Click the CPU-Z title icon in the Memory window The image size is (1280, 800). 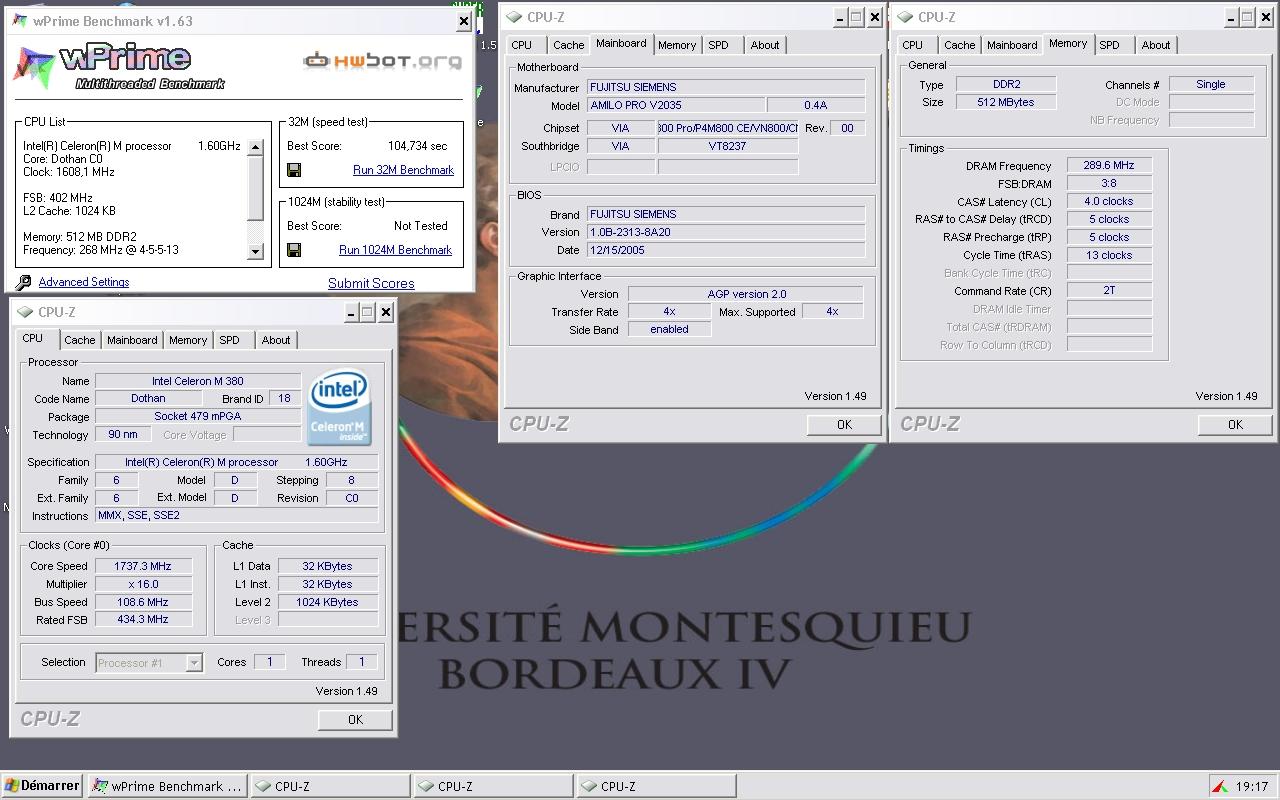905,17
